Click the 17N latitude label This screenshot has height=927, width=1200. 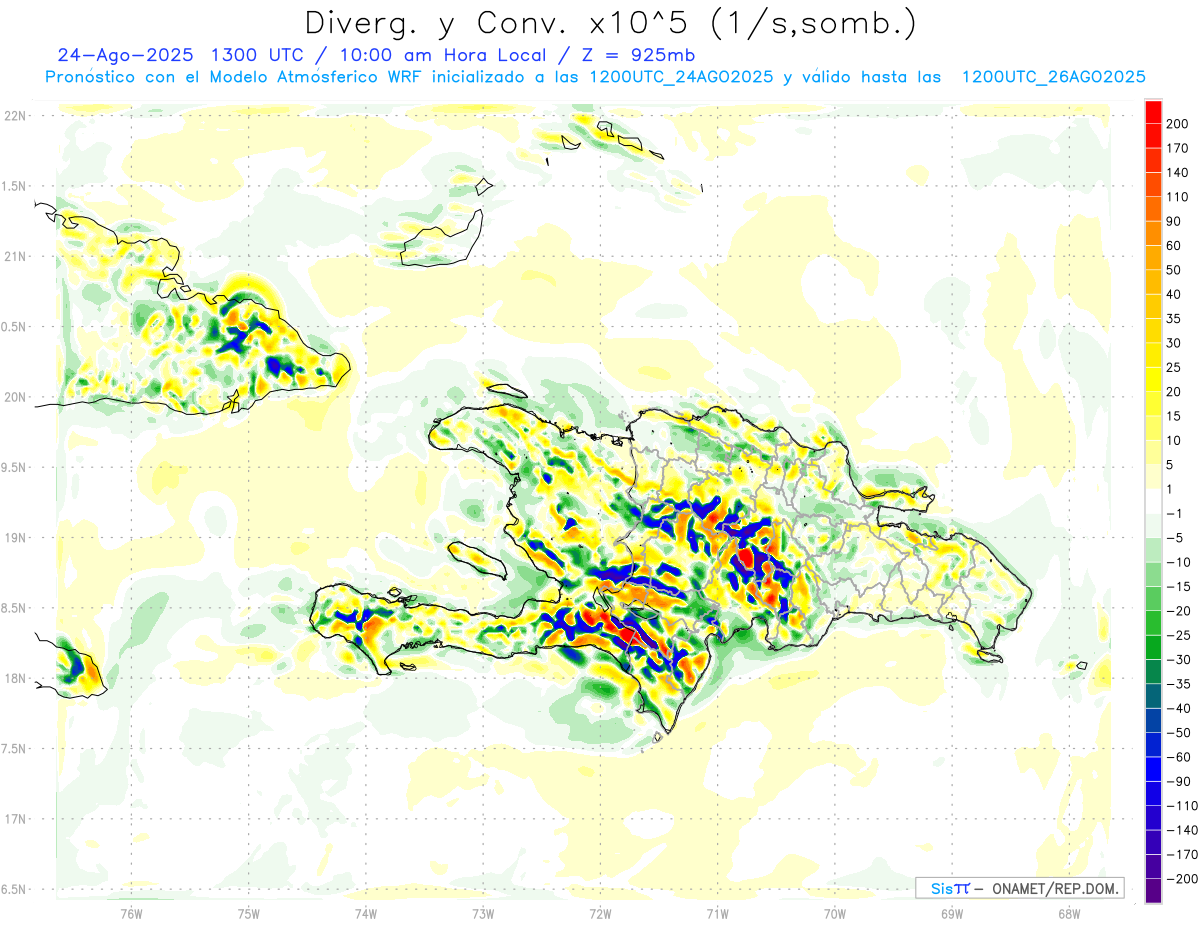(14, 819)
